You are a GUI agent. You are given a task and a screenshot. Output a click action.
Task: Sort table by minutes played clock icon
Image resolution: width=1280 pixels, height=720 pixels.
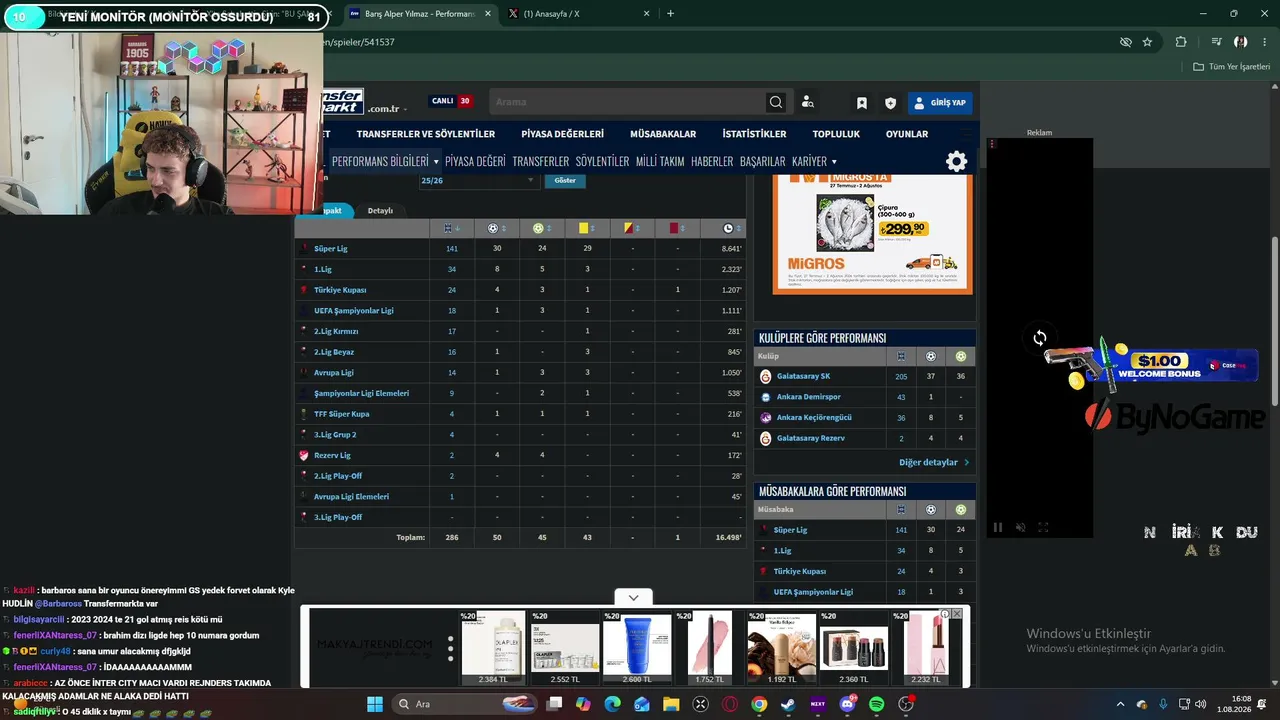(x=728, y=228)
